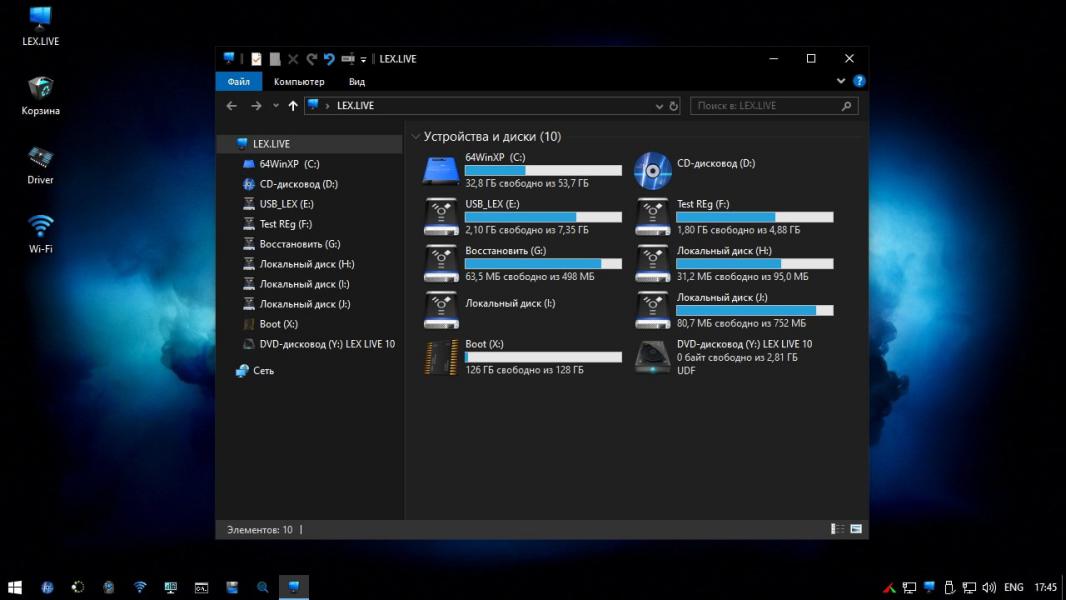Open DVD-дисковод (Y:) LEX LIVE 10 drive

652,357
